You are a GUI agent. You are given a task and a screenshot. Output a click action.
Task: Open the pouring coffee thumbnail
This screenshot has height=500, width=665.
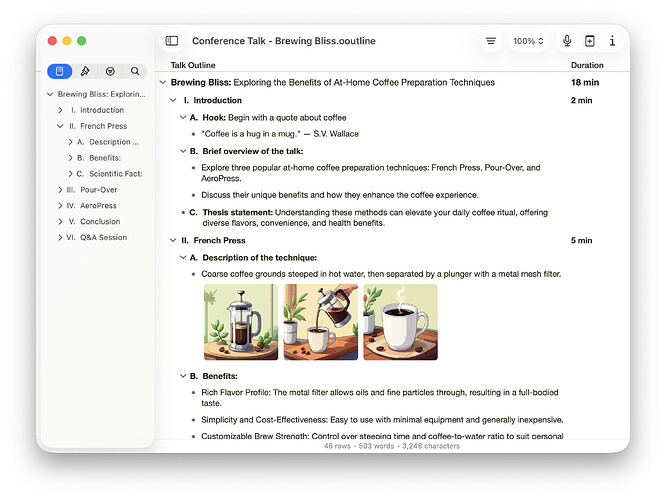(321, 322)
